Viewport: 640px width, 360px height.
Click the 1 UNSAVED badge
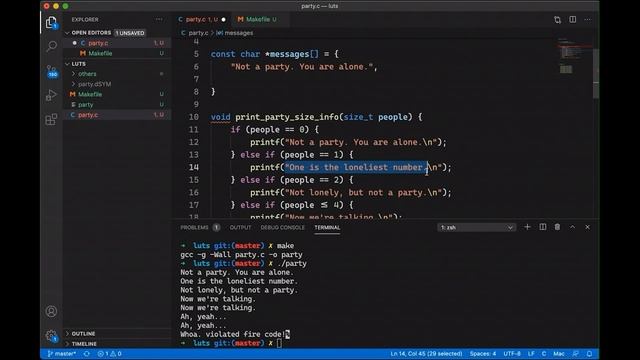pyautogui.click(x=129, y=33)
